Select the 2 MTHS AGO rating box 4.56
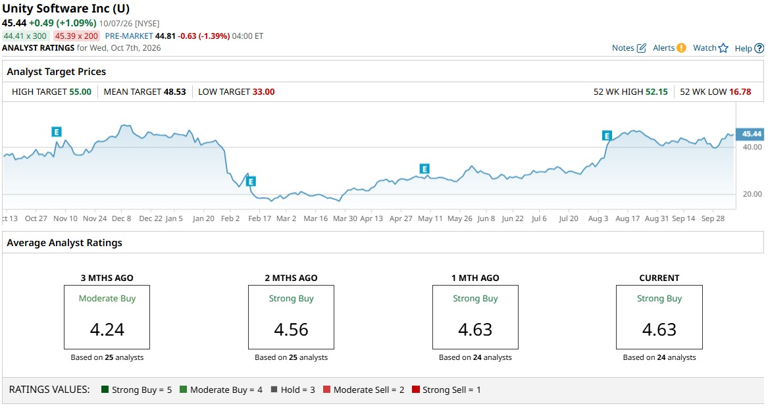The height and width of the screenshot is (408, 768). (291, 317)
